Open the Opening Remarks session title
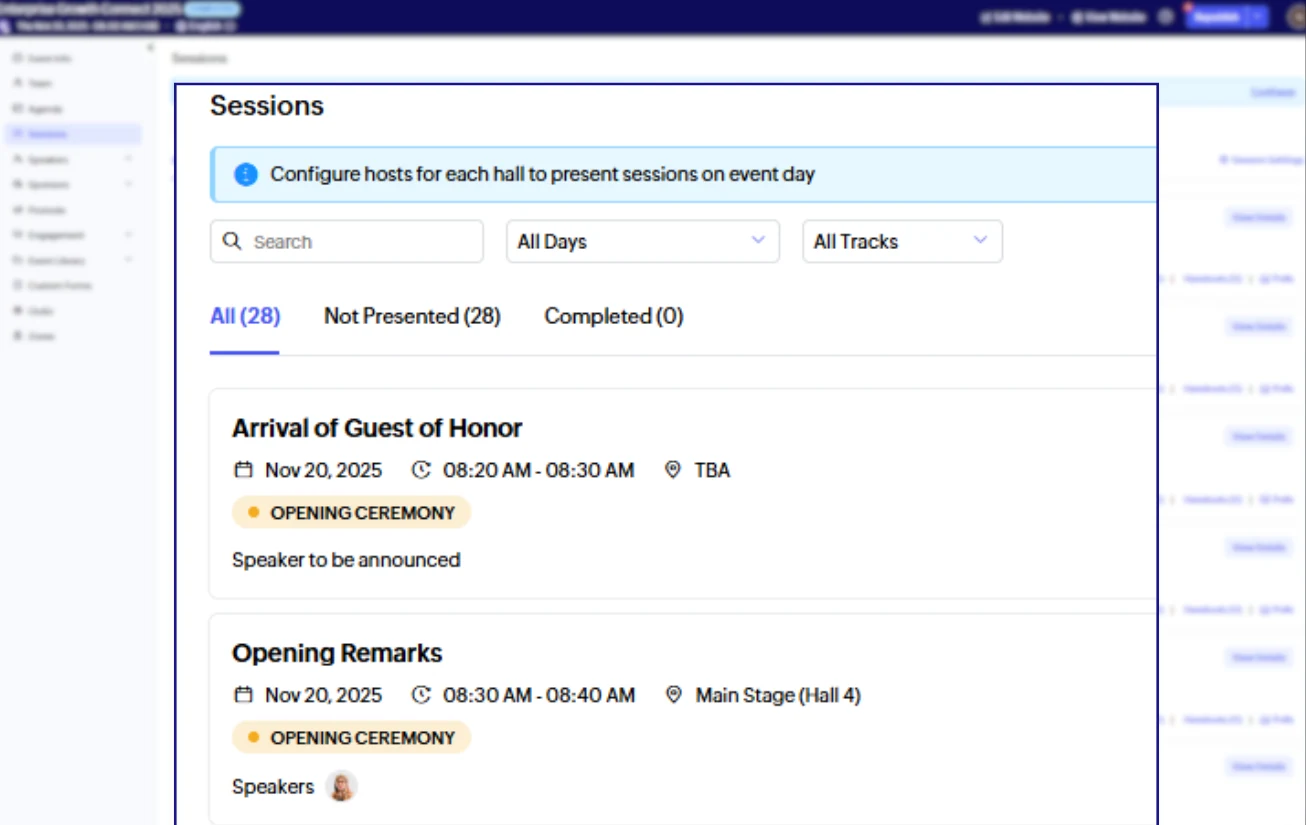1306x825 pixels. (x=337, y=653)
